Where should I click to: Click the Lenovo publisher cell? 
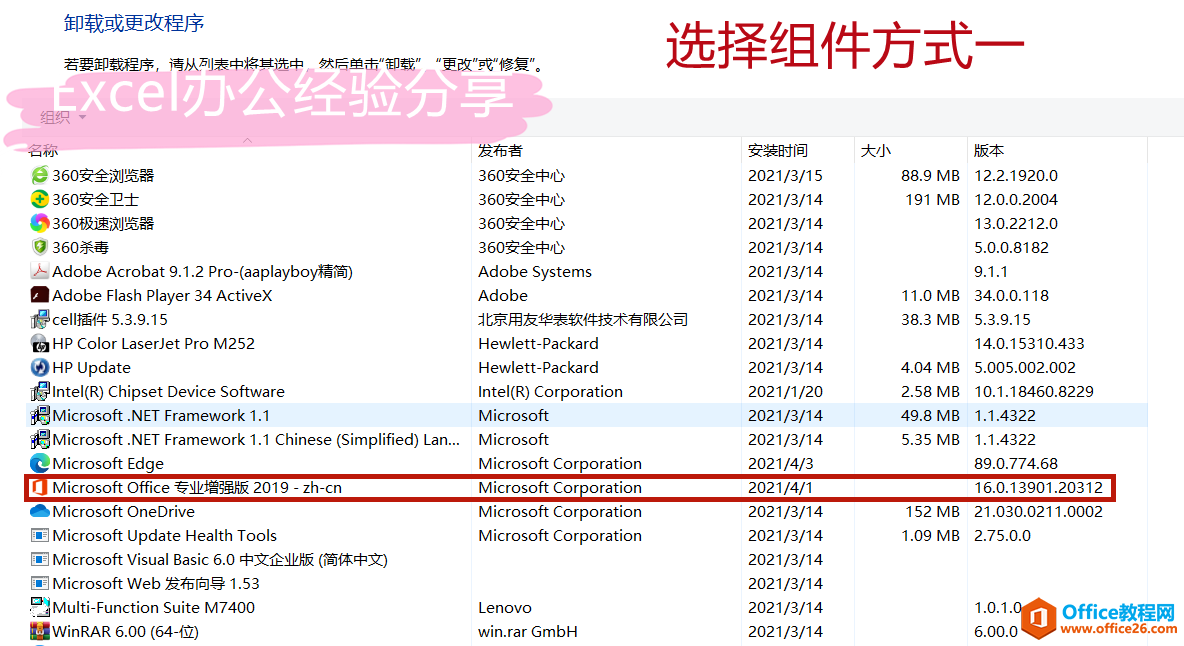pyautogui.click(x=504, y=608)
